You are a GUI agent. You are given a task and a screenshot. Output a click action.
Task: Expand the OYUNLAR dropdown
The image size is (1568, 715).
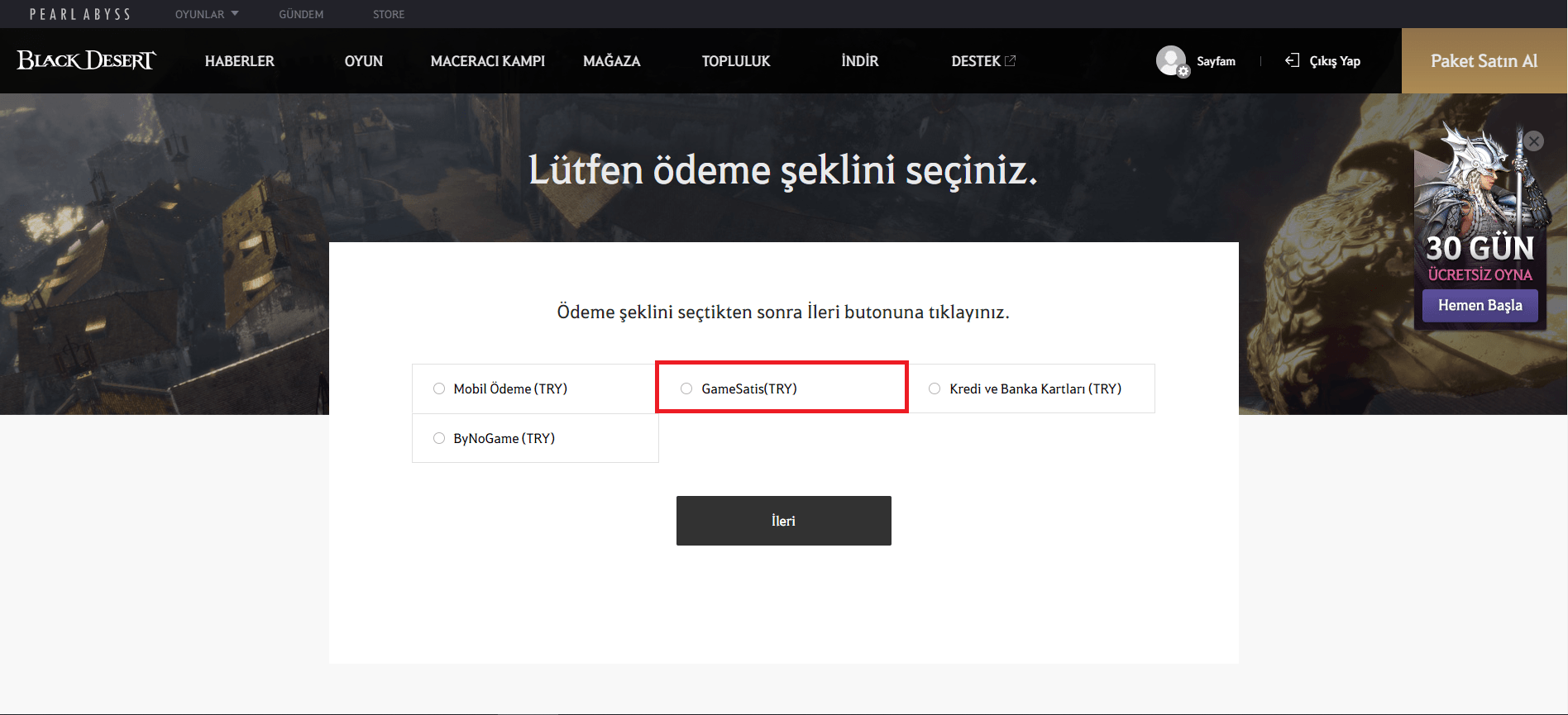point(207,14)
